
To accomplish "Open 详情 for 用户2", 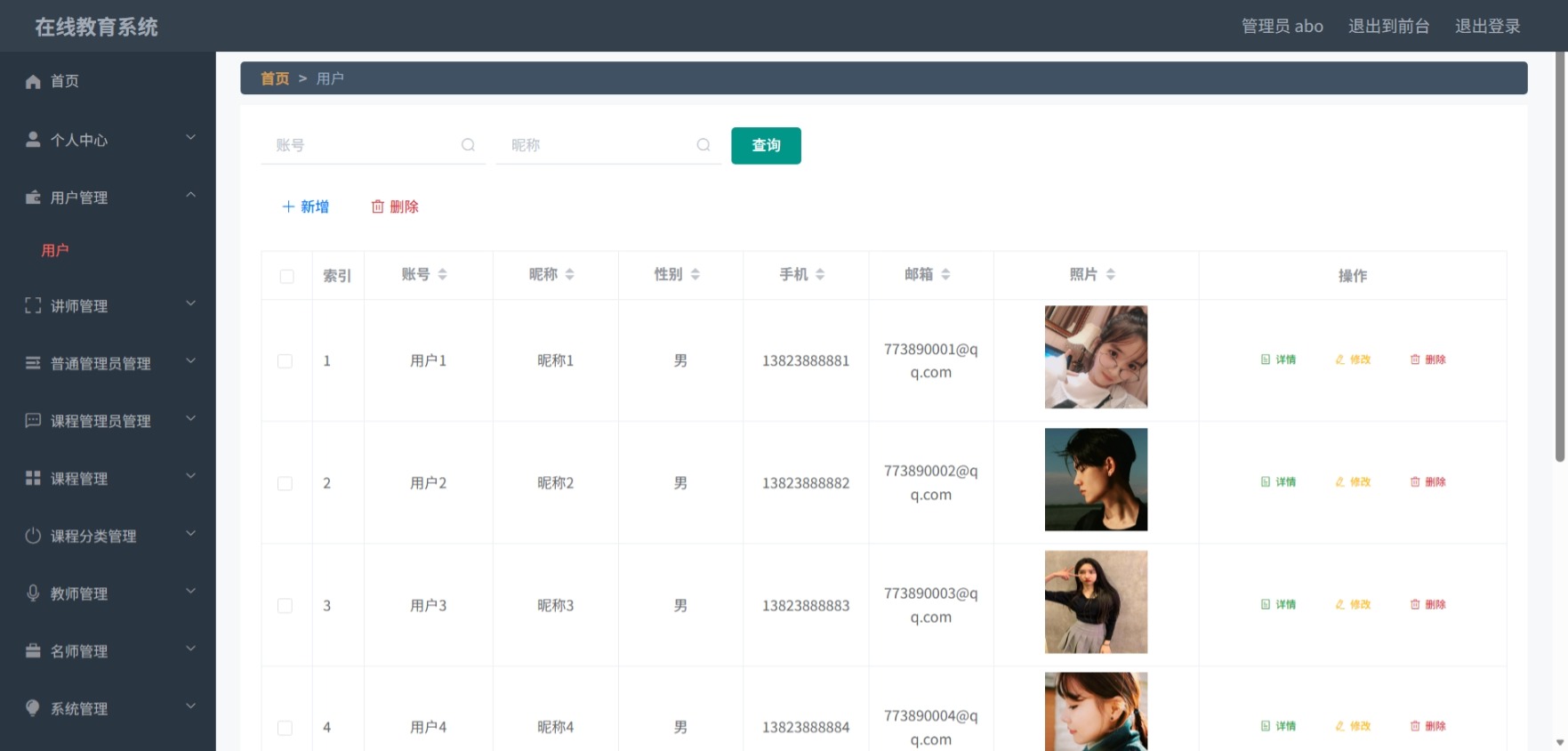I will point(1278,482).
